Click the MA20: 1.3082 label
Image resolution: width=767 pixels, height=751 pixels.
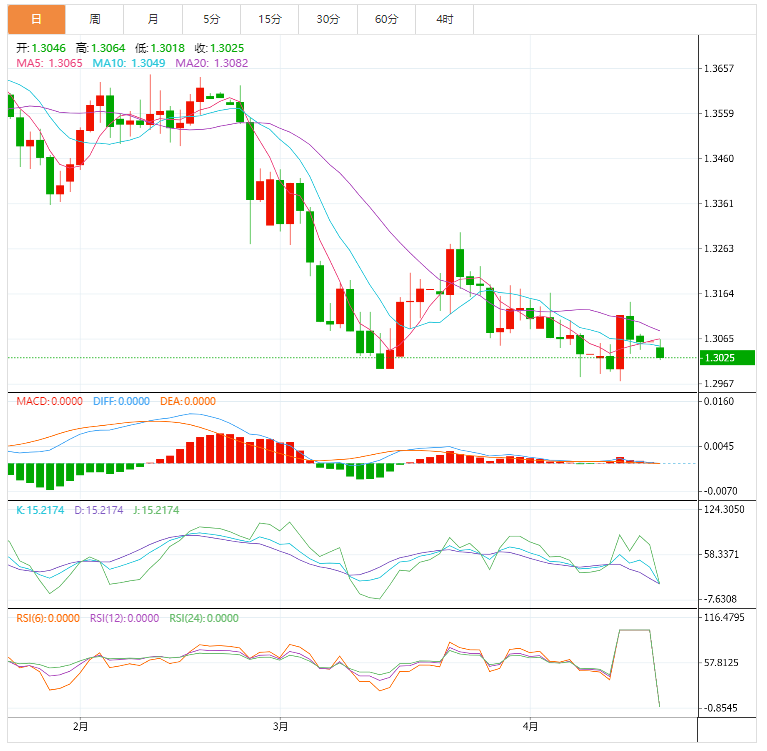pyautogui.click(x=211, y=63)
